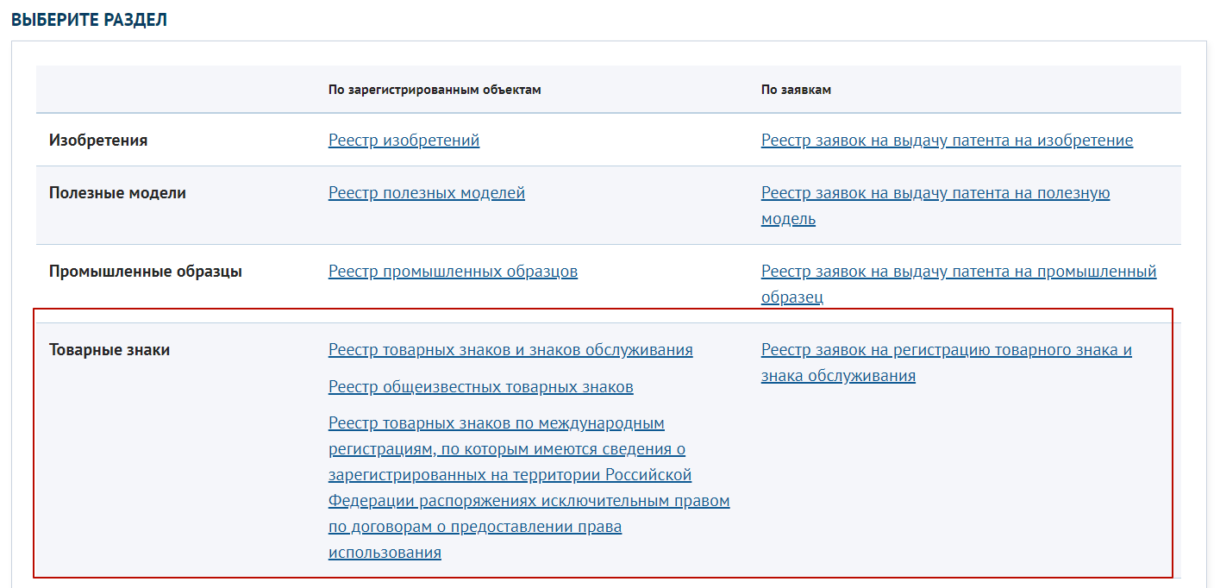Open trademark registry по международным регистрациям link

(x=529, y=487)
